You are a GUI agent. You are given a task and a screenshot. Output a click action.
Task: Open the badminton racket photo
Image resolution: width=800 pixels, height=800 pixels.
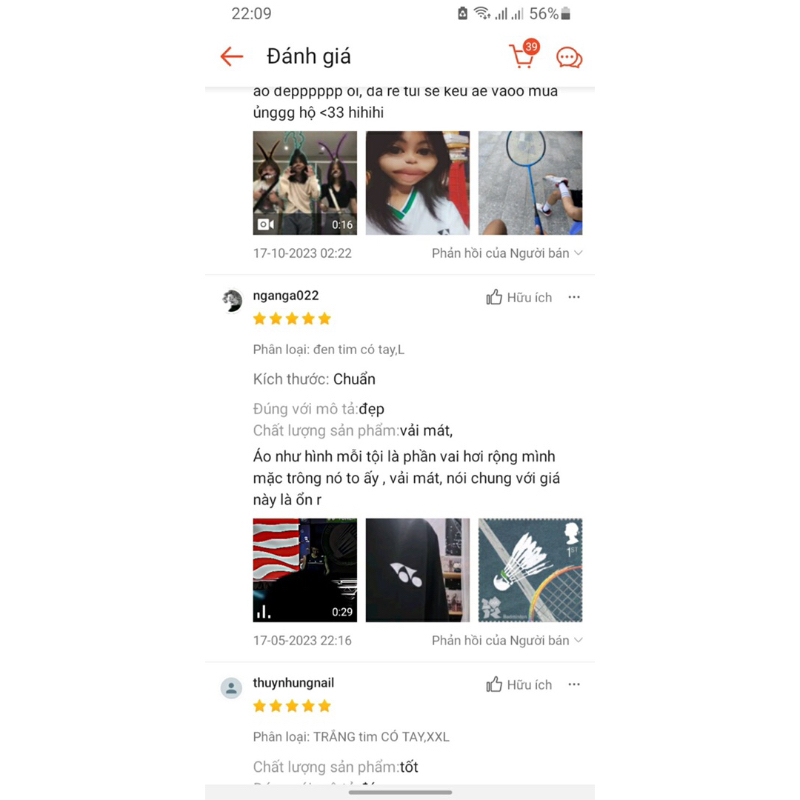click(530, 183)
